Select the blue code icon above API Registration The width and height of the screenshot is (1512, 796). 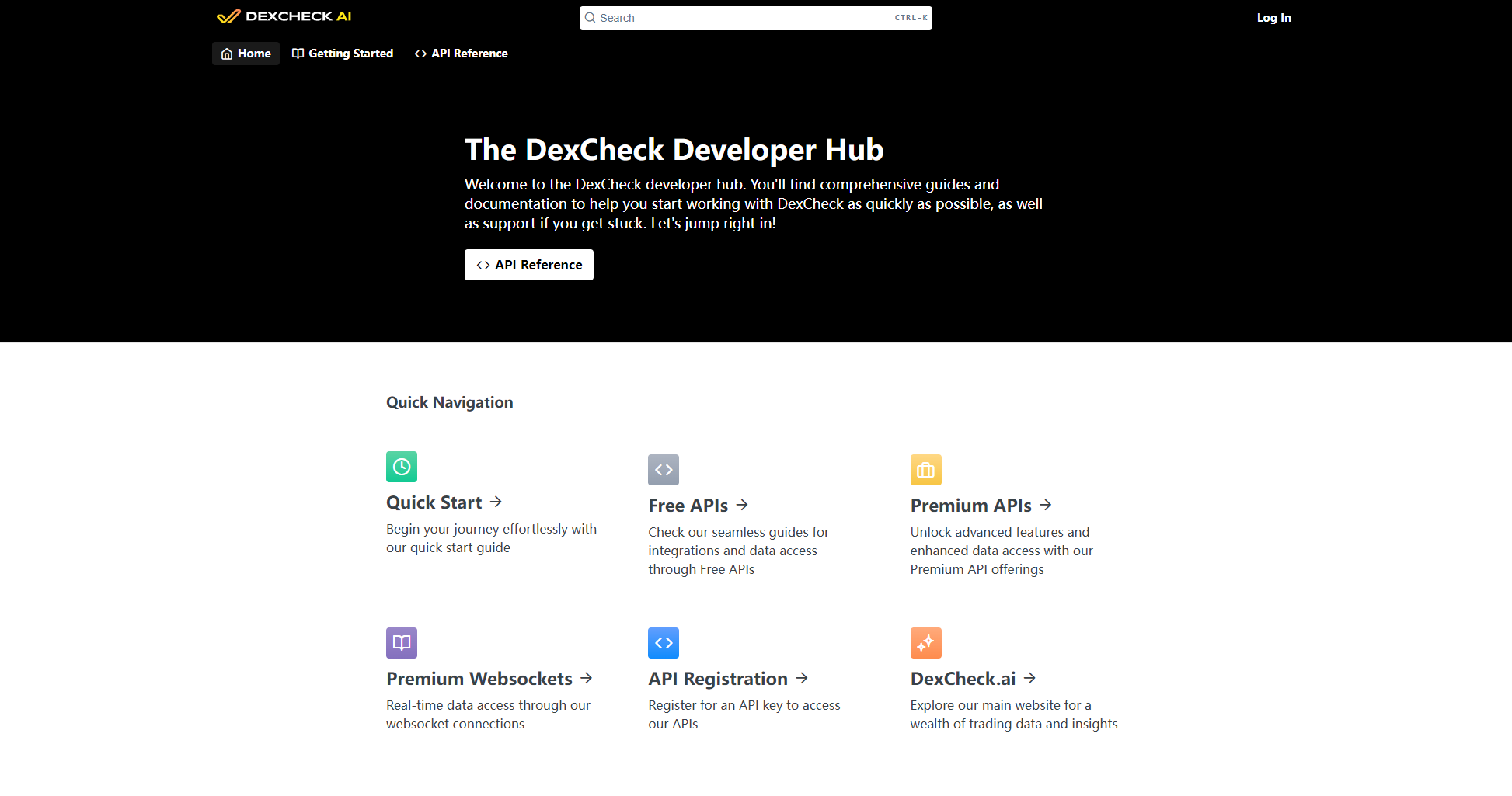click(x=664, y=643)
